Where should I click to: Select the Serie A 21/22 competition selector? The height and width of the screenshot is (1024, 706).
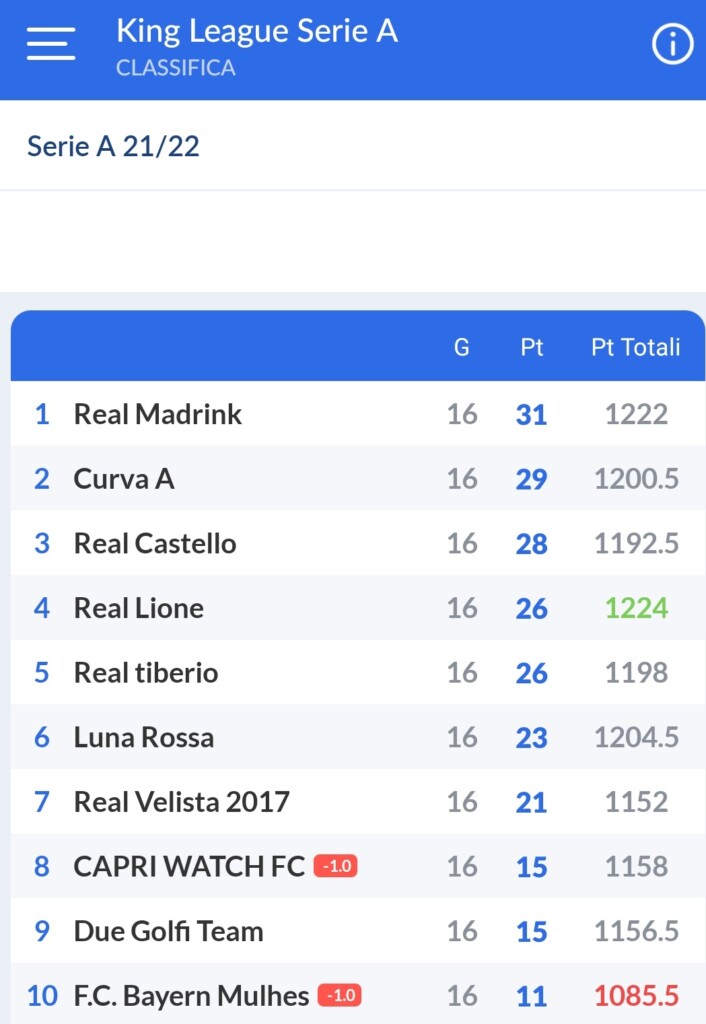(353, 146)
